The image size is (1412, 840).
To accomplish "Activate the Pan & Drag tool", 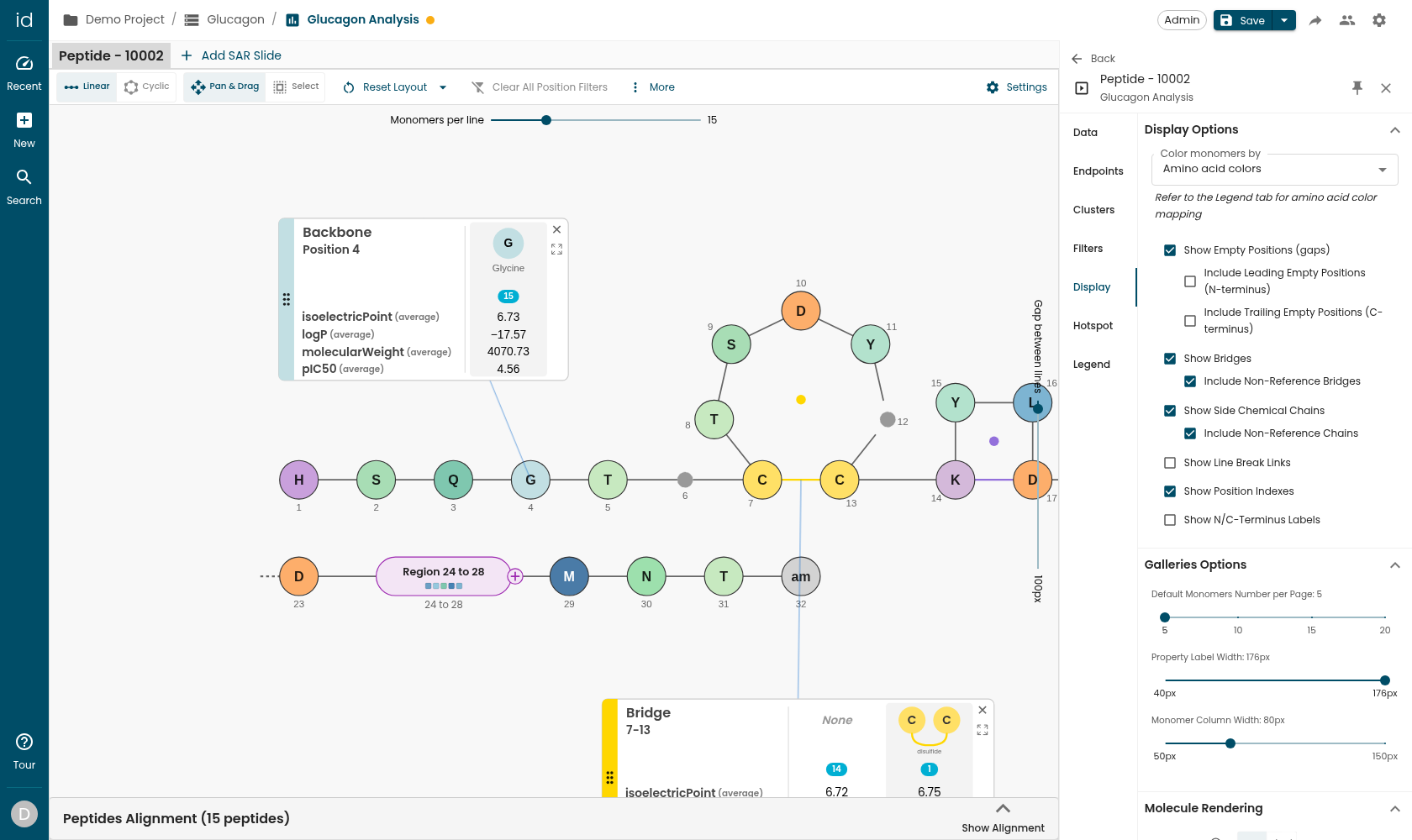I will [225, 87].
